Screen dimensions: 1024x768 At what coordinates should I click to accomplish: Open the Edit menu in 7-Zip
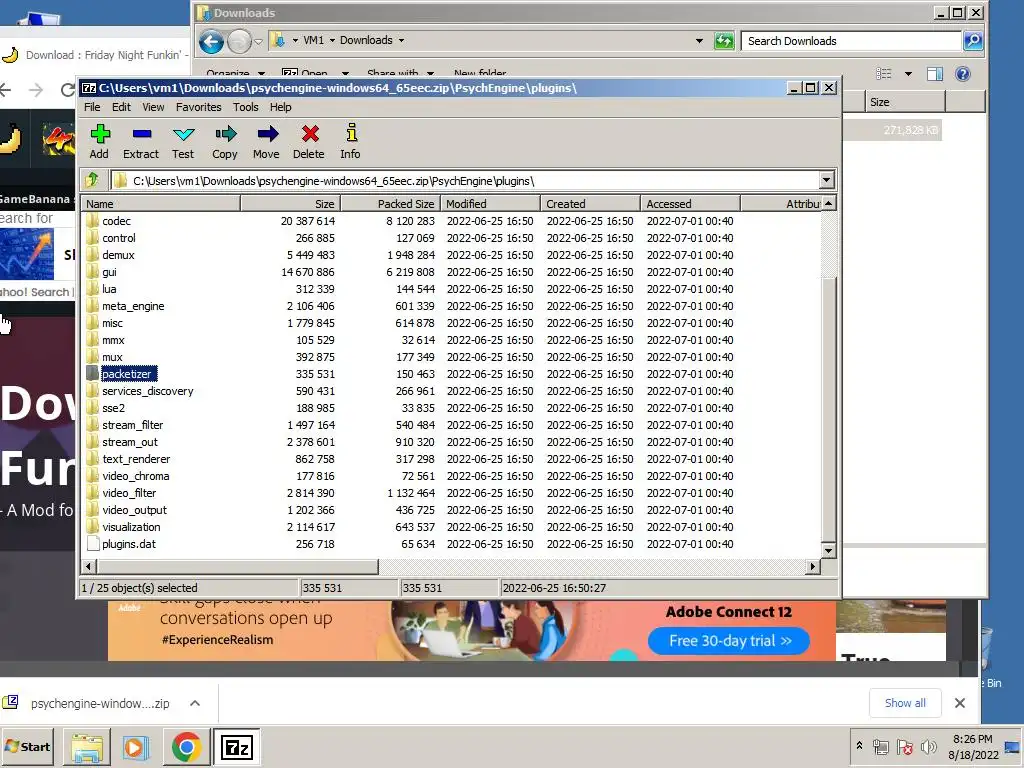pos(121,107)
